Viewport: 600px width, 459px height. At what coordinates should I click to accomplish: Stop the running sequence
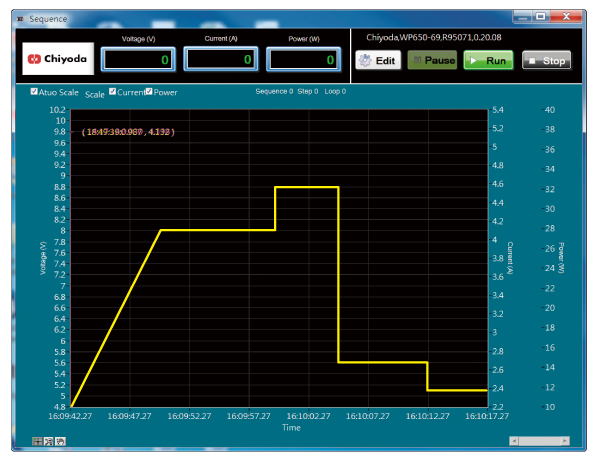[547, 60]
